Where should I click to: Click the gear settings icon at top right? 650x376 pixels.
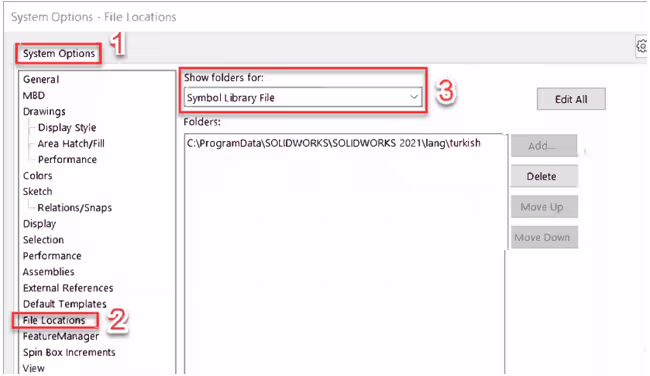[642, 46]
